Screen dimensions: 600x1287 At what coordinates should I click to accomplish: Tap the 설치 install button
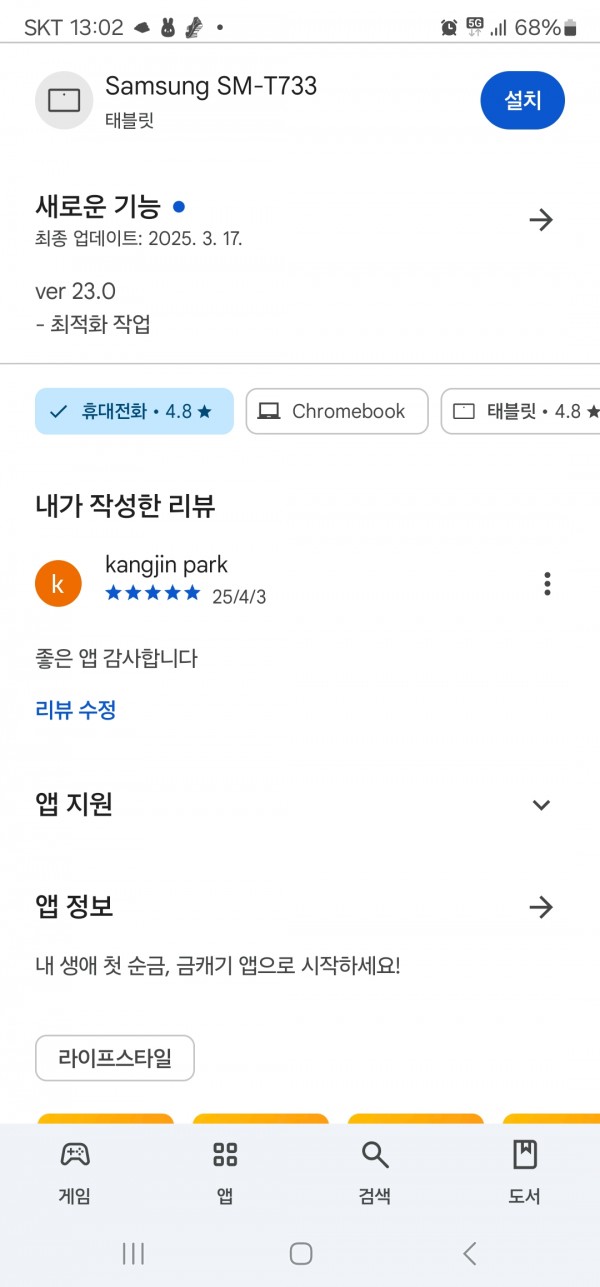point(522,101)
